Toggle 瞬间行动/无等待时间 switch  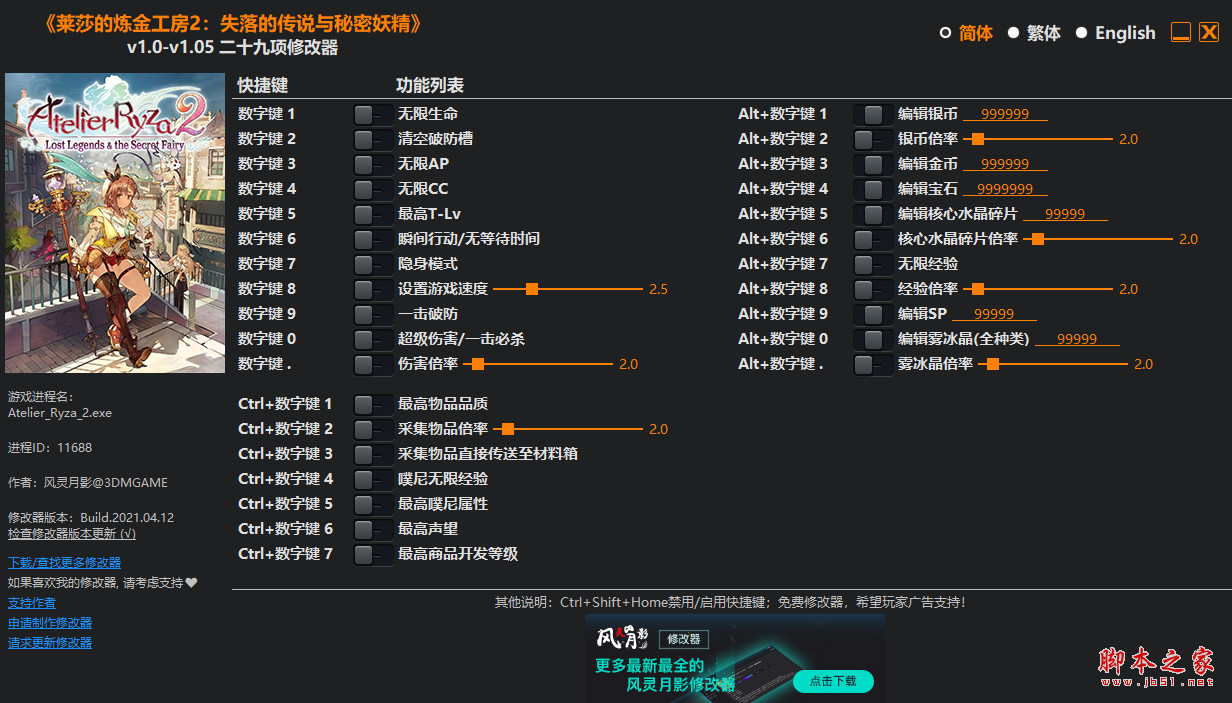click(373, 239)
